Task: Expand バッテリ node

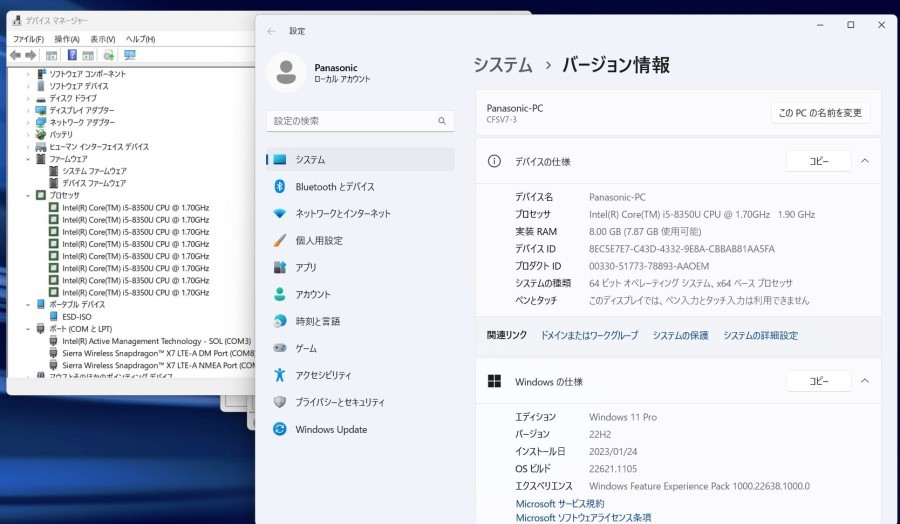Action: tap(28, 134)
